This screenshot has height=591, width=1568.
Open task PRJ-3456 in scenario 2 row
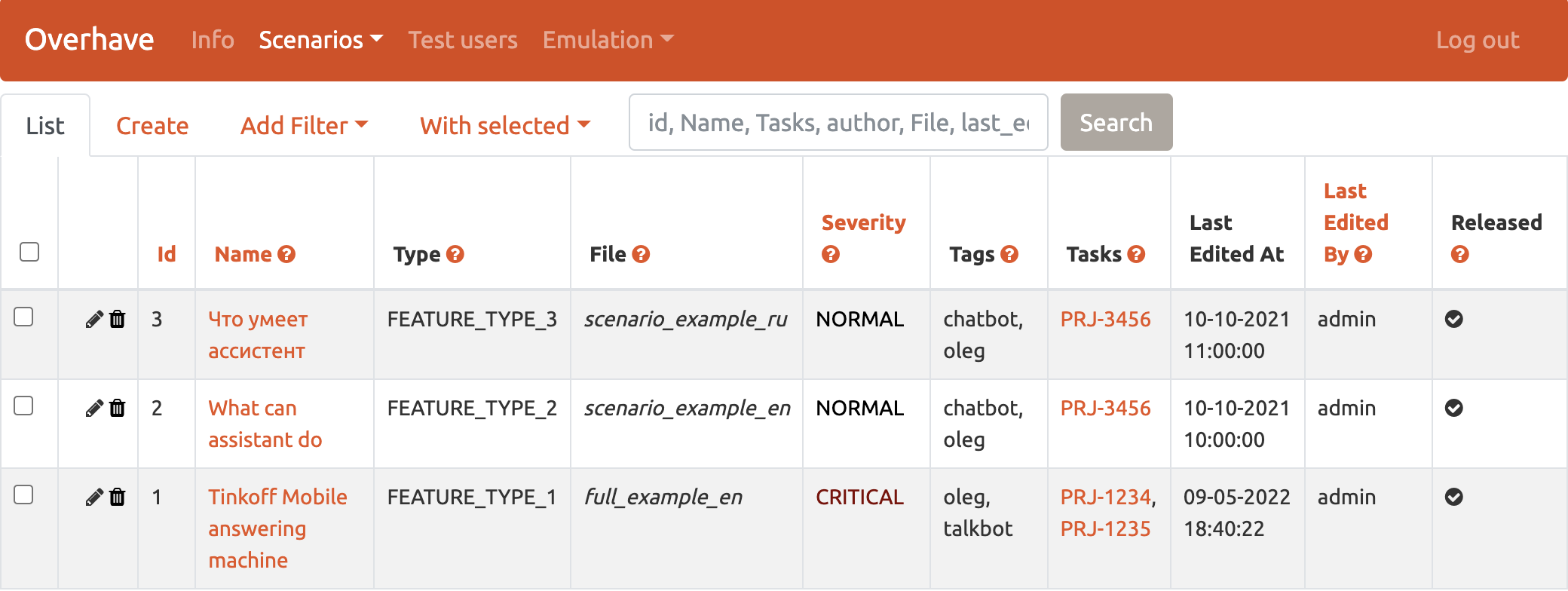pos(1105,408)
